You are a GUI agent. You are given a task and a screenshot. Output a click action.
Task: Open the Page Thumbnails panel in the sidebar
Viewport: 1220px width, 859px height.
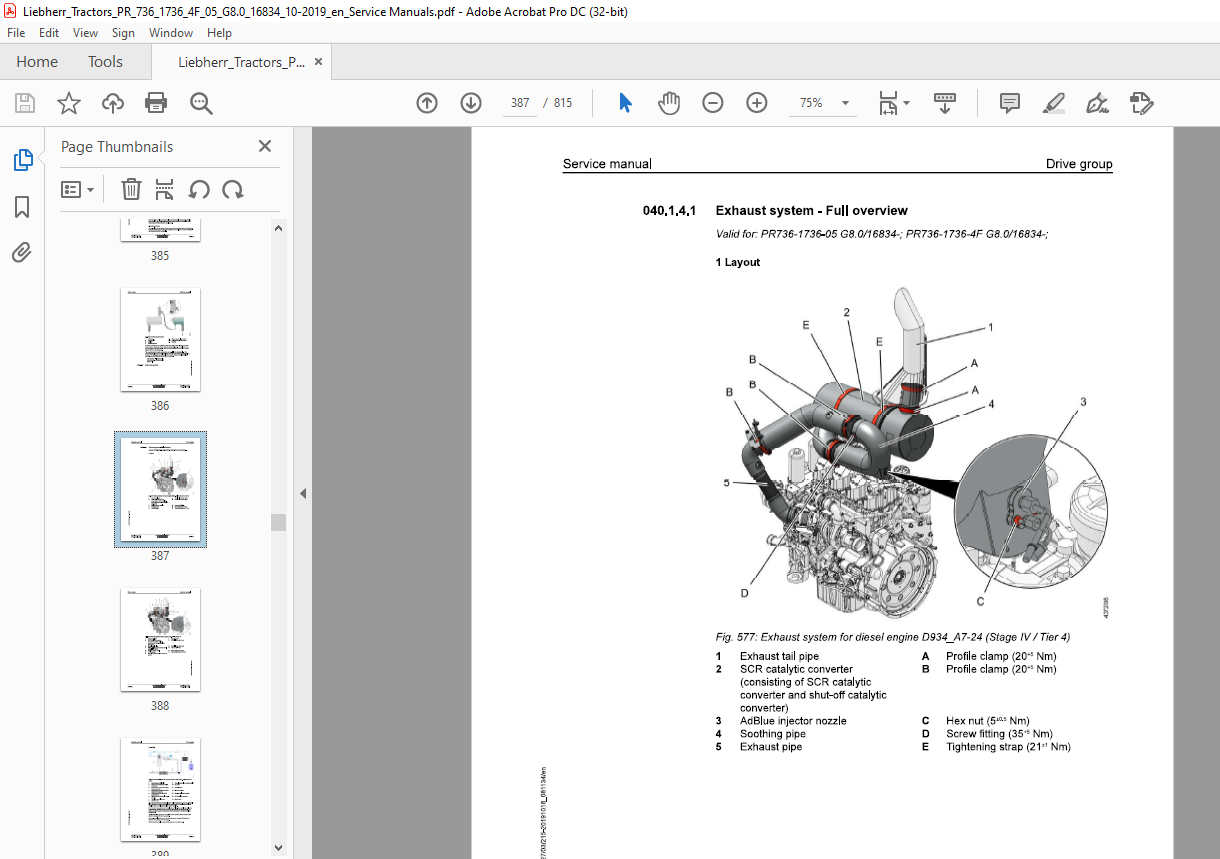[22, 160]
